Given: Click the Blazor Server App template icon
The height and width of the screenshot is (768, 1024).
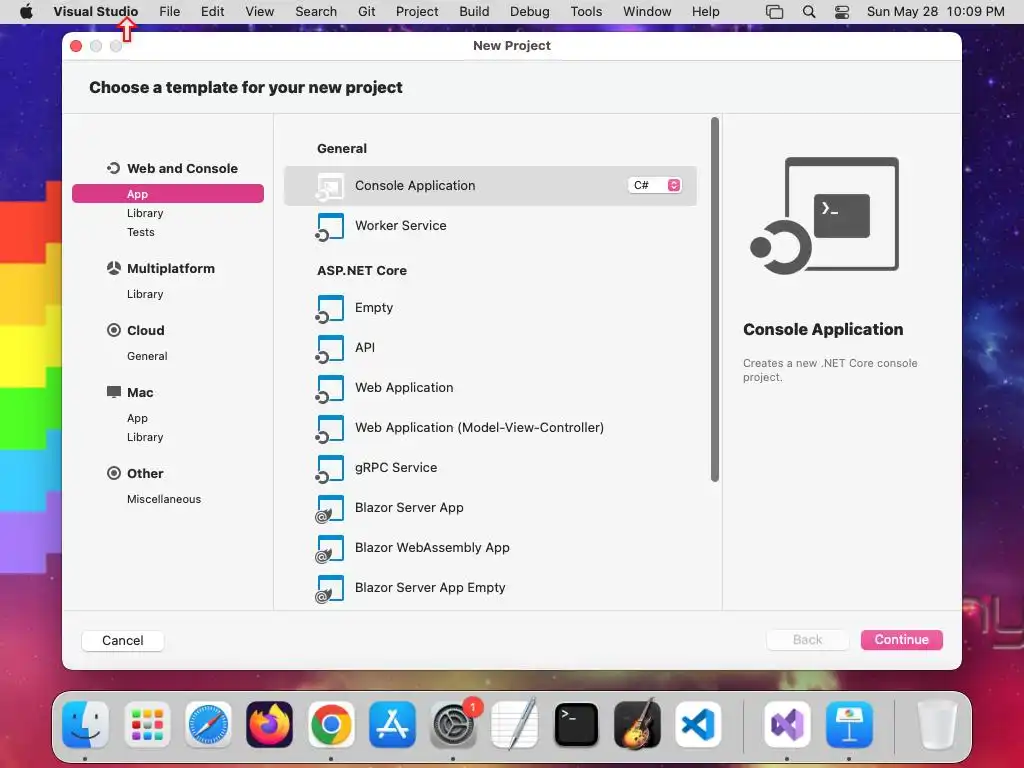Looking at the screenshot, I should point(330,509).
